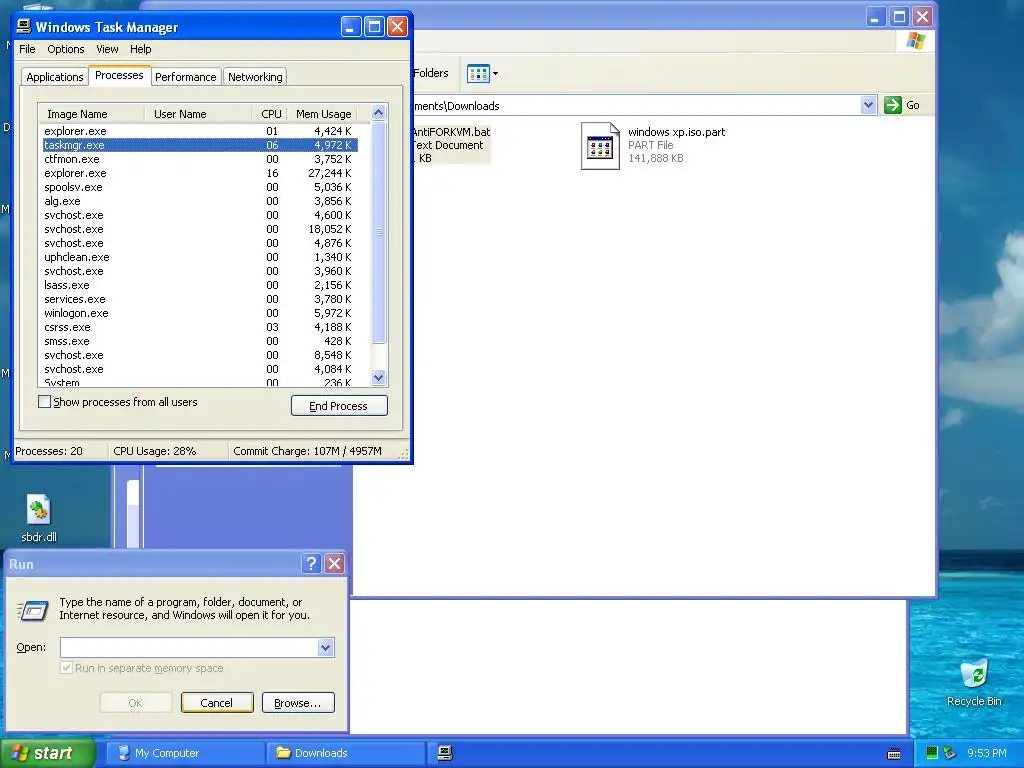Sort by the CPU column header
This screenshot has width=1024, height=768.
click(270, 114)
